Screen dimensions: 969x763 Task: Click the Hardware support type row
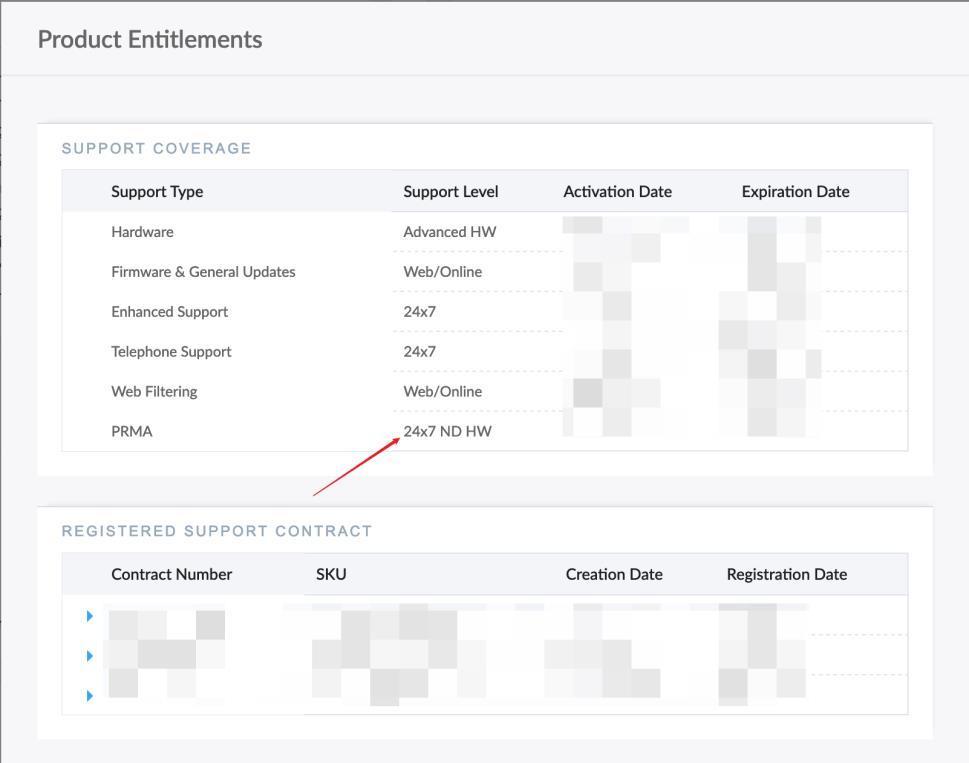tap(142, 232)
